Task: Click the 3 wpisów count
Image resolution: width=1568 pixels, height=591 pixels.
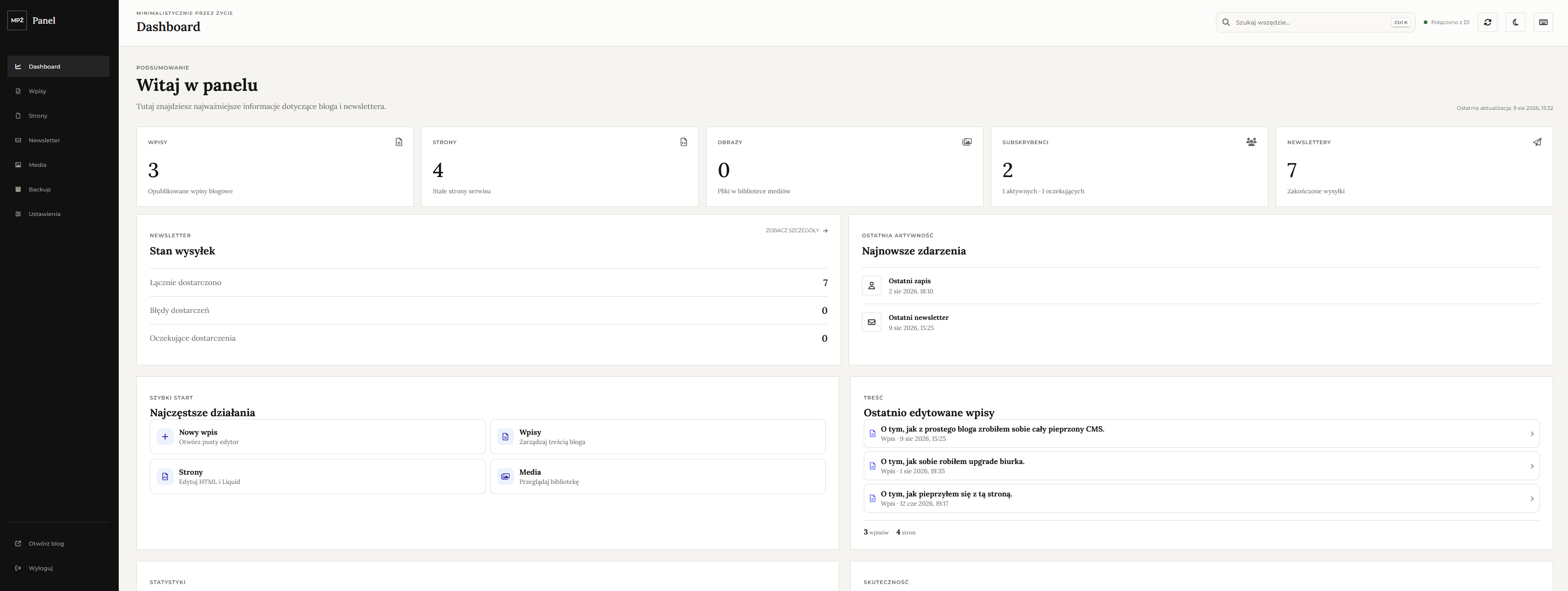Action: pos(876,532)
